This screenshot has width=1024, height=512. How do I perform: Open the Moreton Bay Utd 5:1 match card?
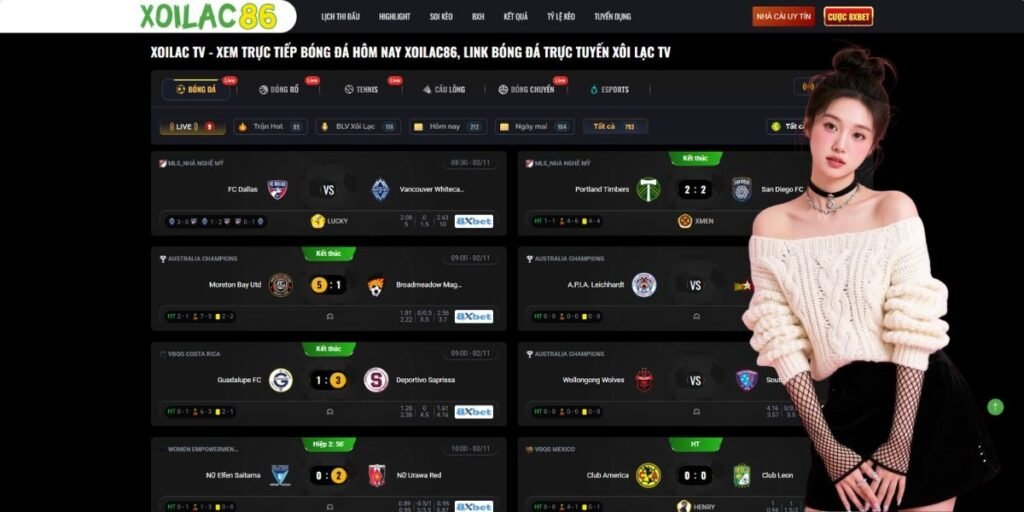click(x=328, y=288)
